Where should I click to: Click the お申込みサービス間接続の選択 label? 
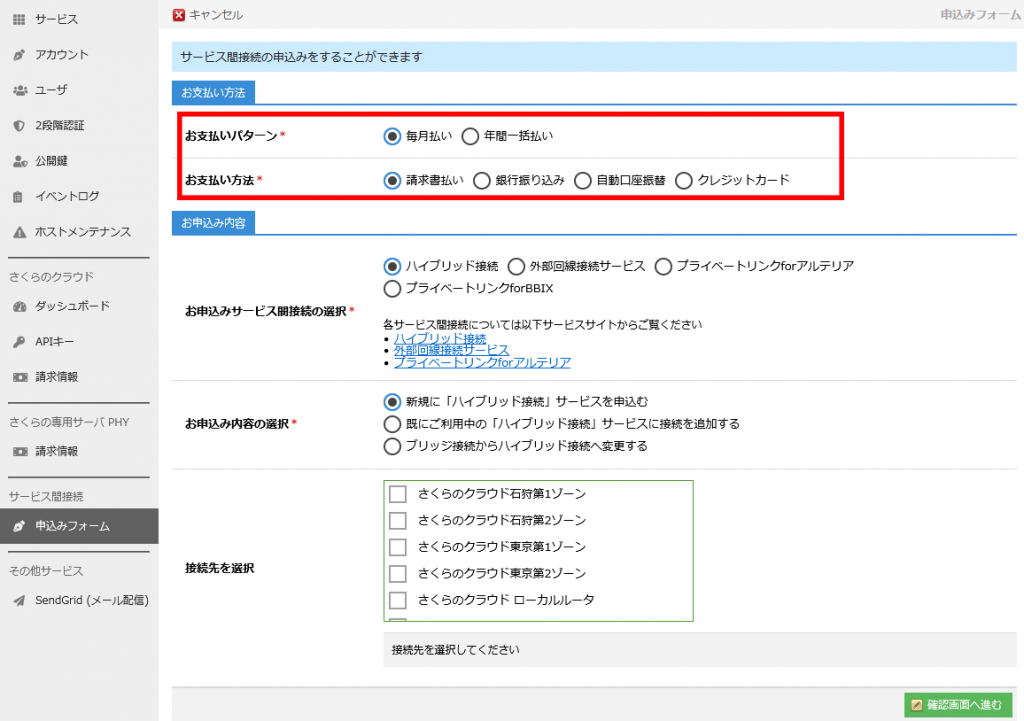[266, 312]
